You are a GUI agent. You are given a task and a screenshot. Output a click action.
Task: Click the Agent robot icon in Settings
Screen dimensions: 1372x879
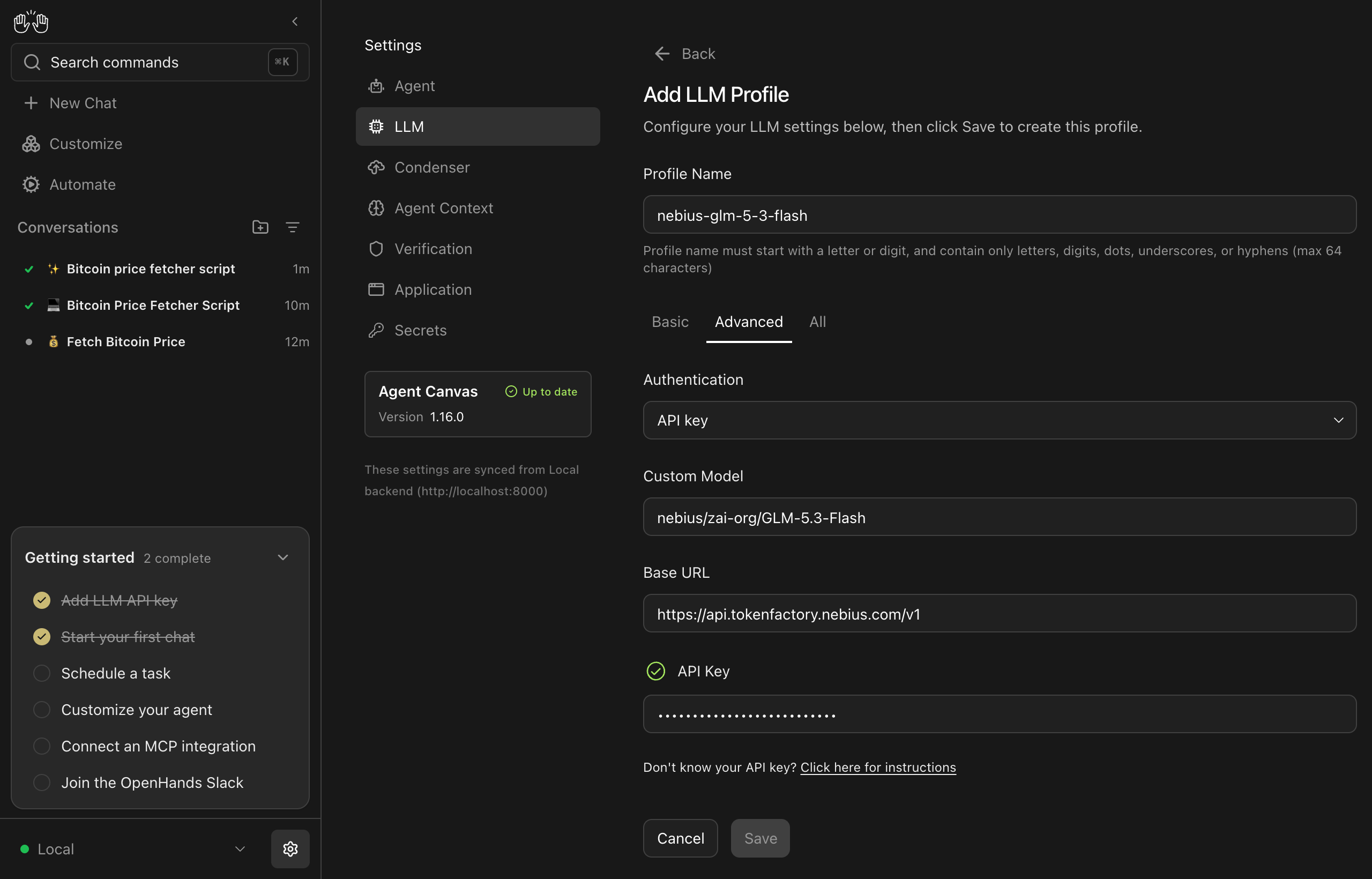point(376,86)
